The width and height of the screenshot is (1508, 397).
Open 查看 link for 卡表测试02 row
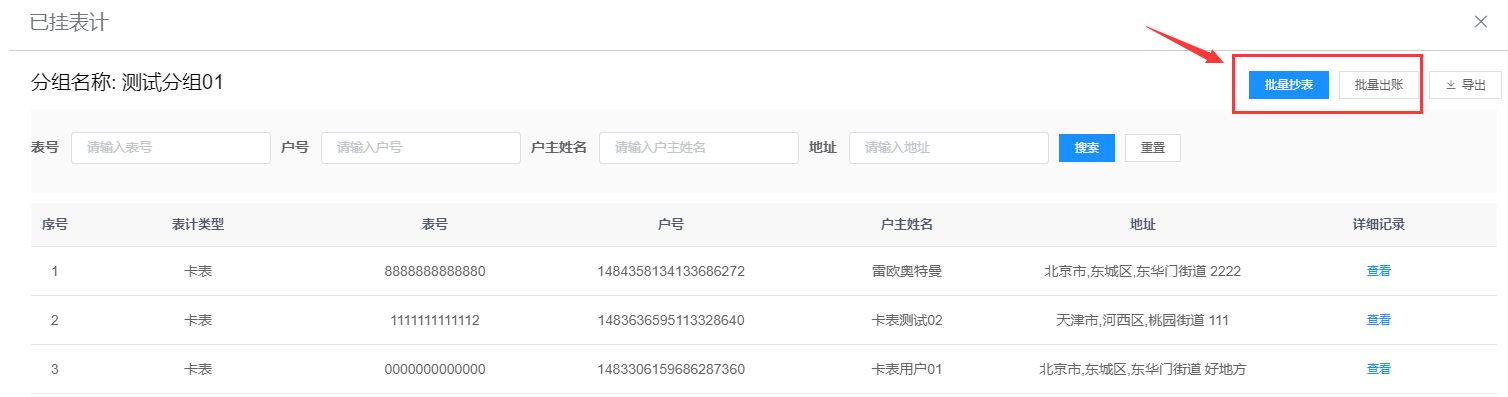pyautogui.click(x=1379, y=320)
